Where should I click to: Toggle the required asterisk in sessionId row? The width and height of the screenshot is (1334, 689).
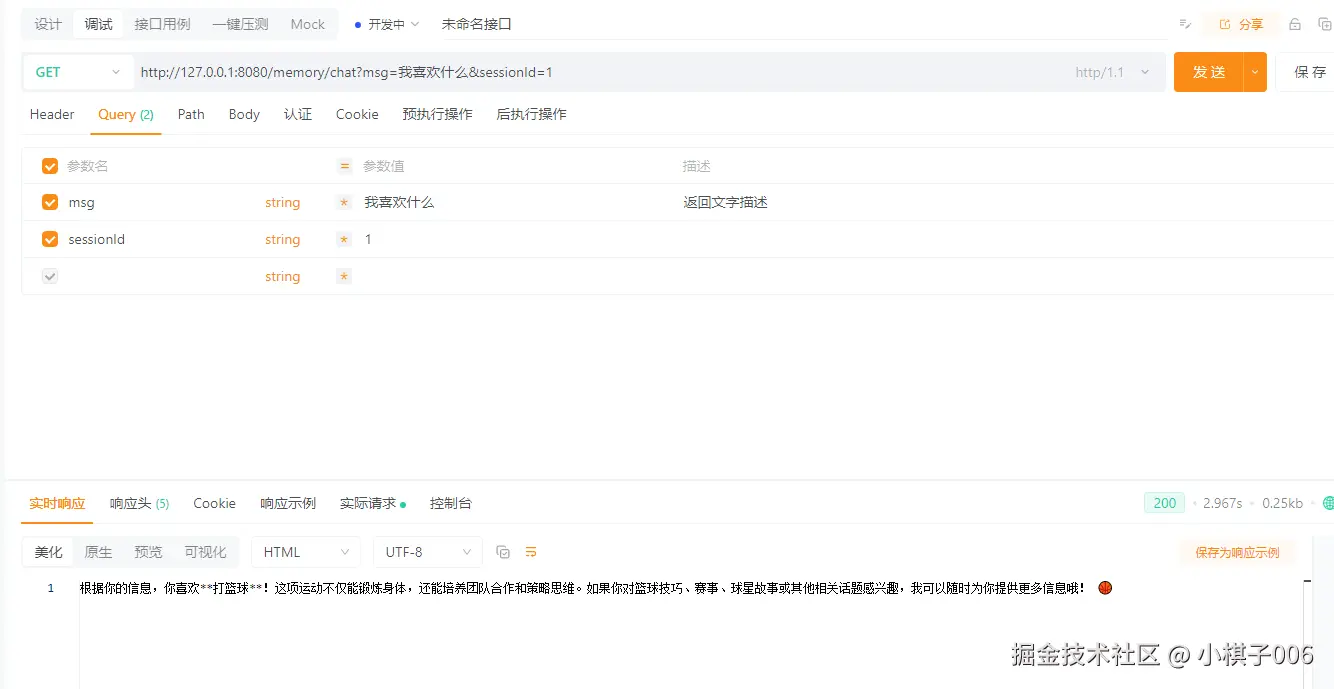[344, 239]
